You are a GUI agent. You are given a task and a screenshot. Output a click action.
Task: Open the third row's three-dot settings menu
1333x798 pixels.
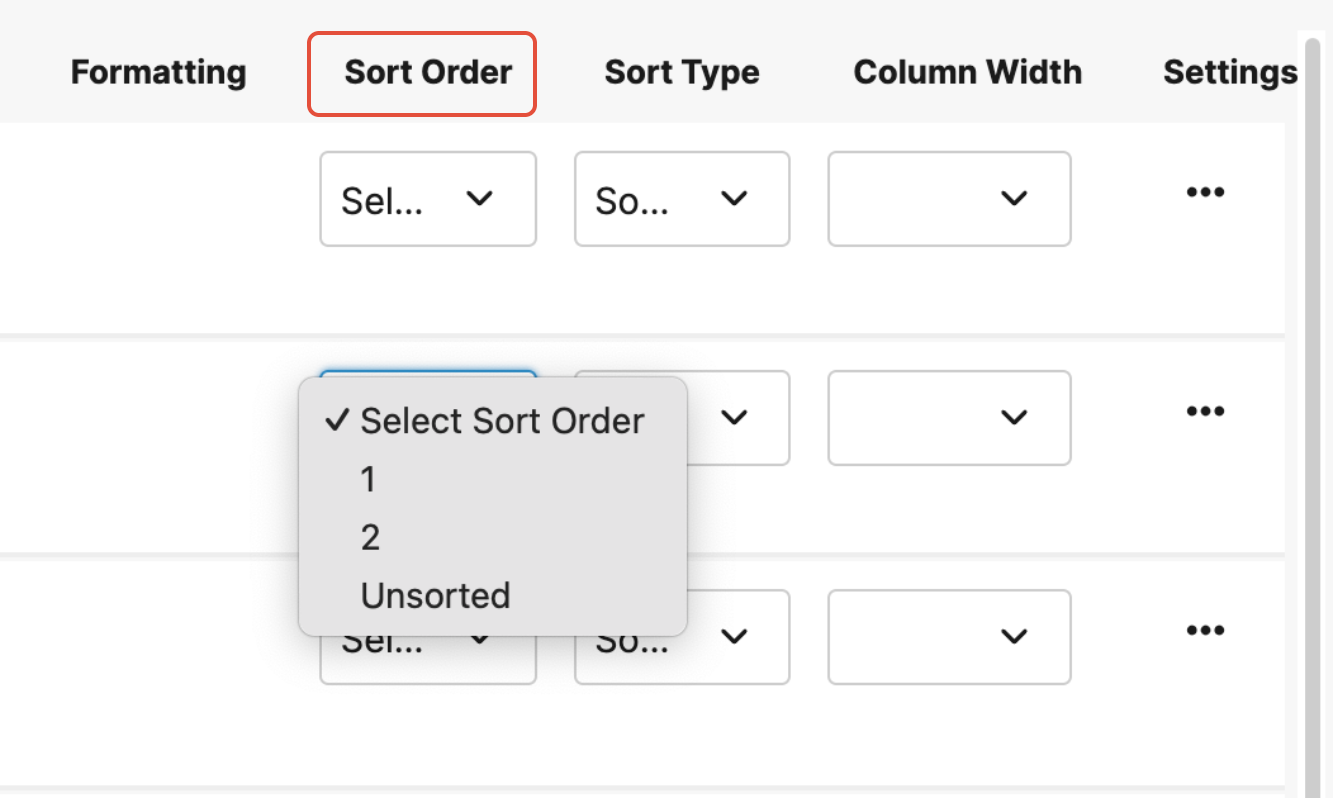point(1205,630)
